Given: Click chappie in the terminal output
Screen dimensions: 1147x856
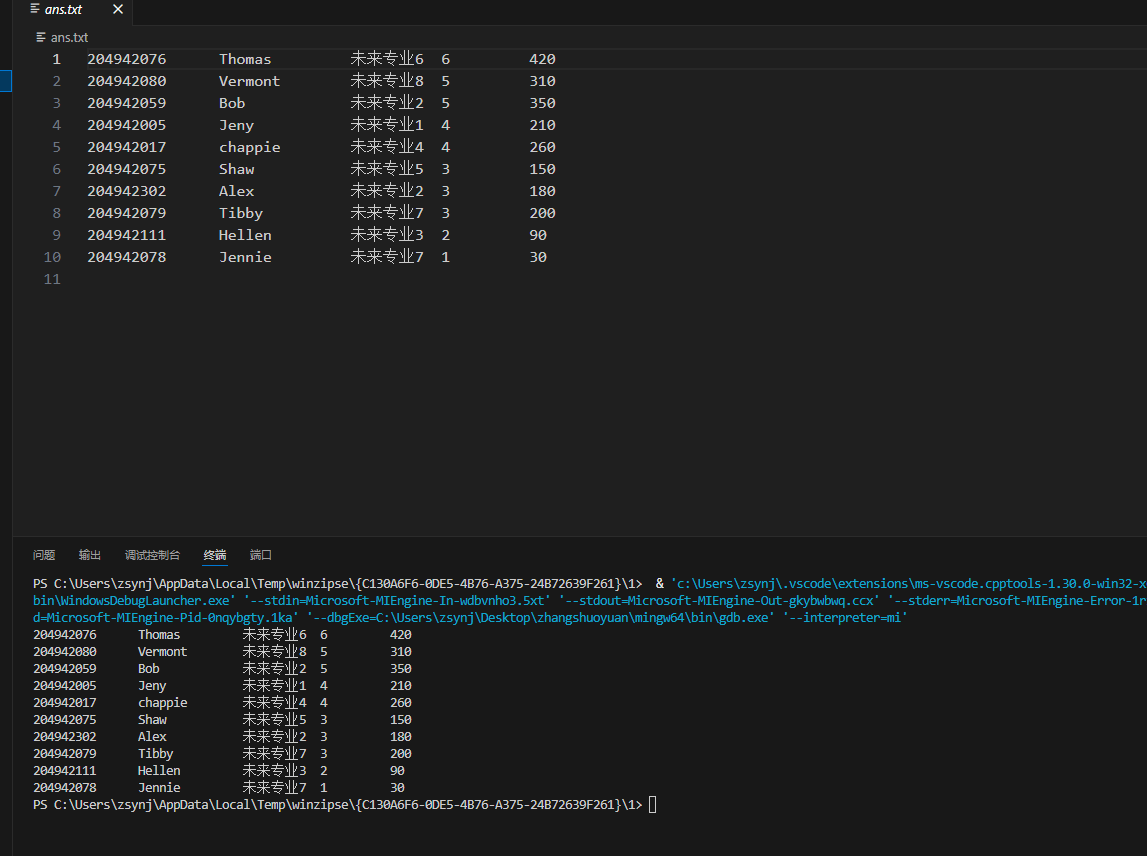Looking at the screenshot, I should [x=162, y=703].
